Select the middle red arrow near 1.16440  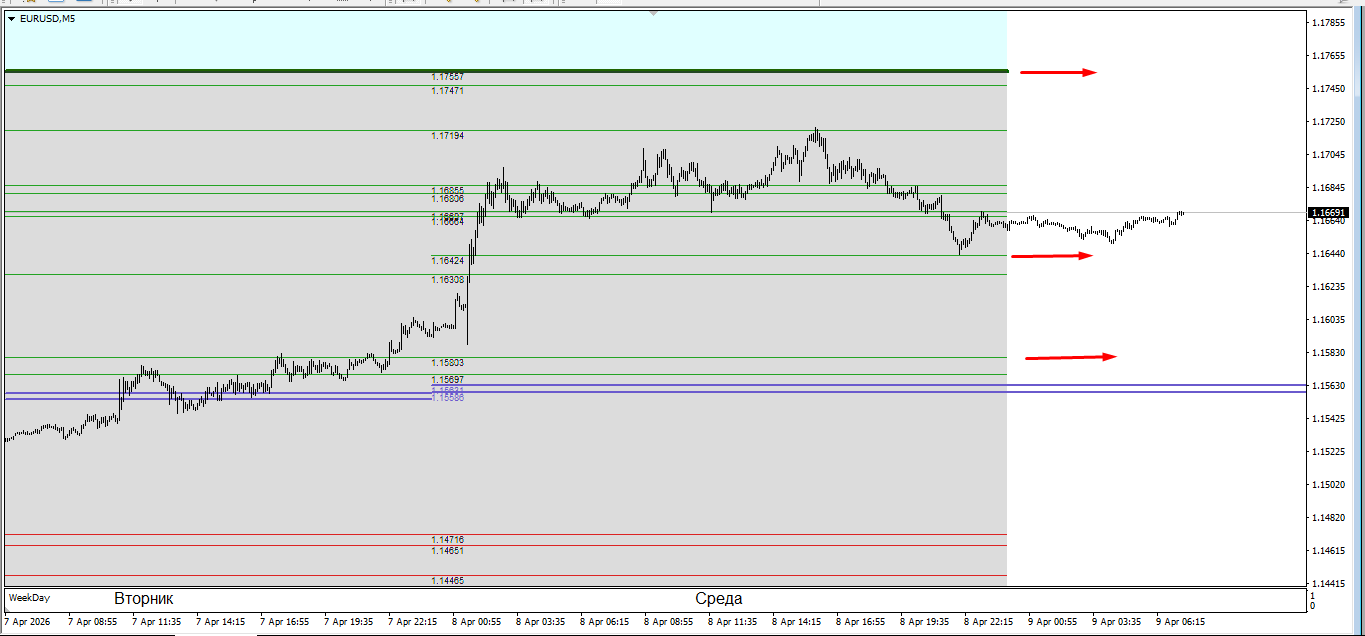(1051, 256)
